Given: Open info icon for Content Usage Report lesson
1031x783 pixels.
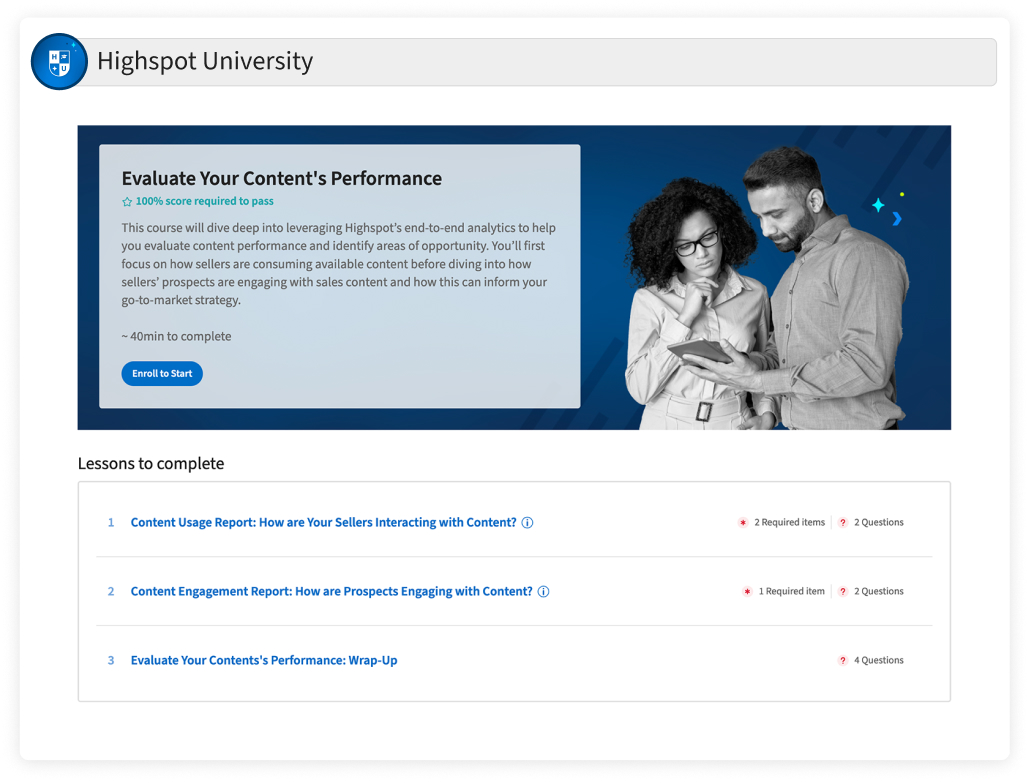Looking at the screenshot, I should [x=528, y=523].
